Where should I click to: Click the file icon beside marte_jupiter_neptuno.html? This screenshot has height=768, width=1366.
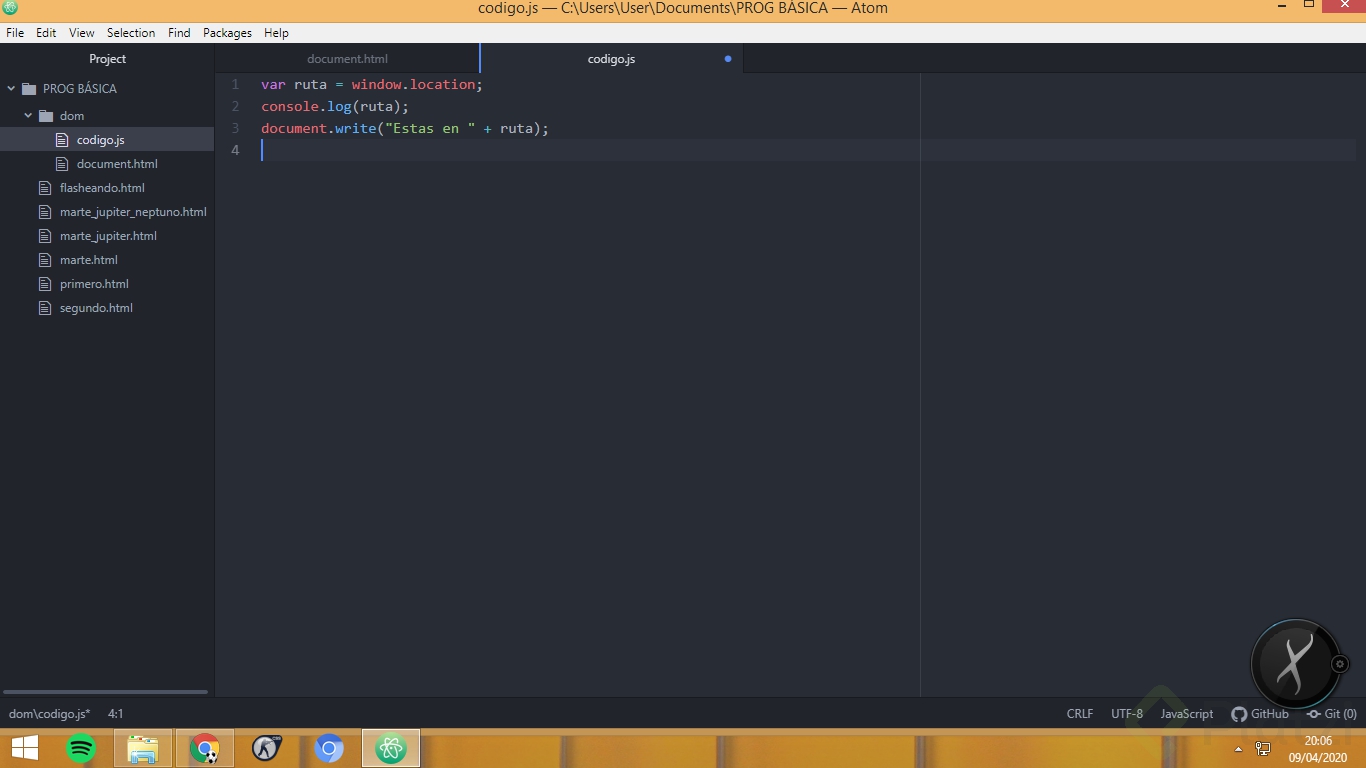pos(44,212)
